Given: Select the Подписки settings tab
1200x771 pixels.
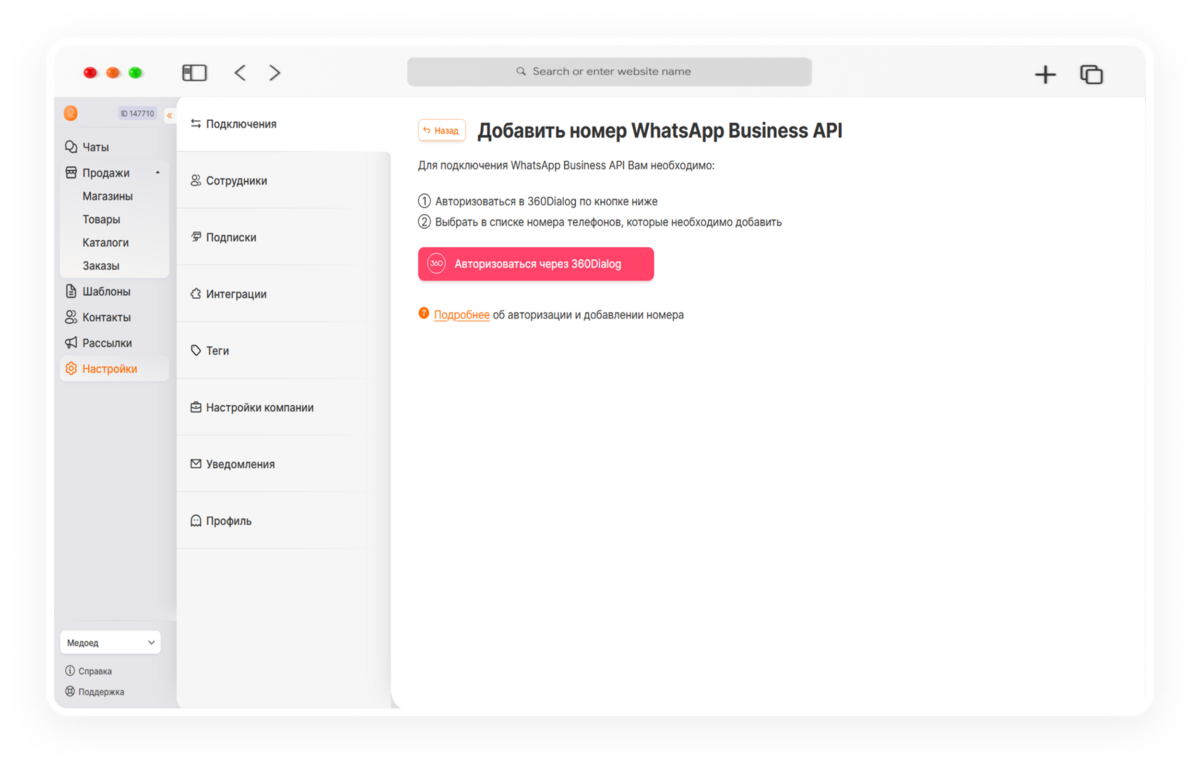Looking at the screenshot, I should (x=283, y=238).
